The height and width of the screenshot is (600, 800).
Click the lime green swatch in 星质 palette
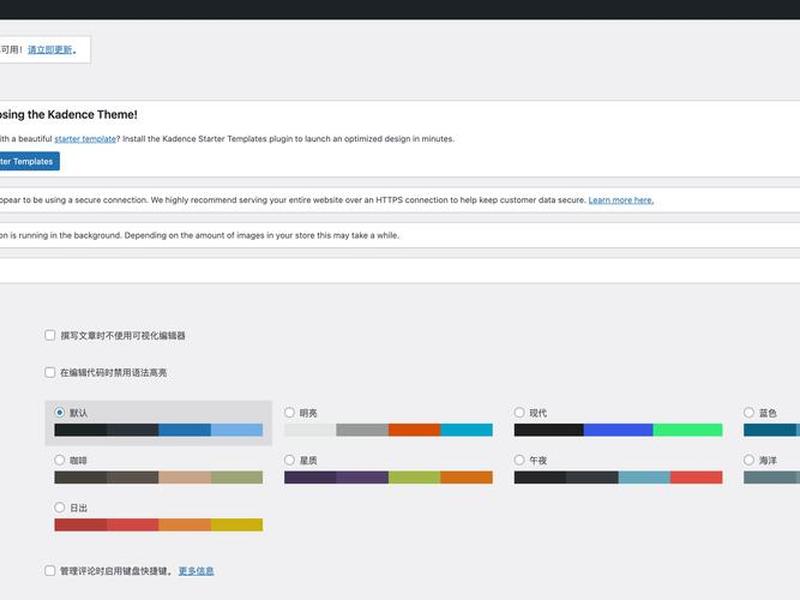pos(414,477)
